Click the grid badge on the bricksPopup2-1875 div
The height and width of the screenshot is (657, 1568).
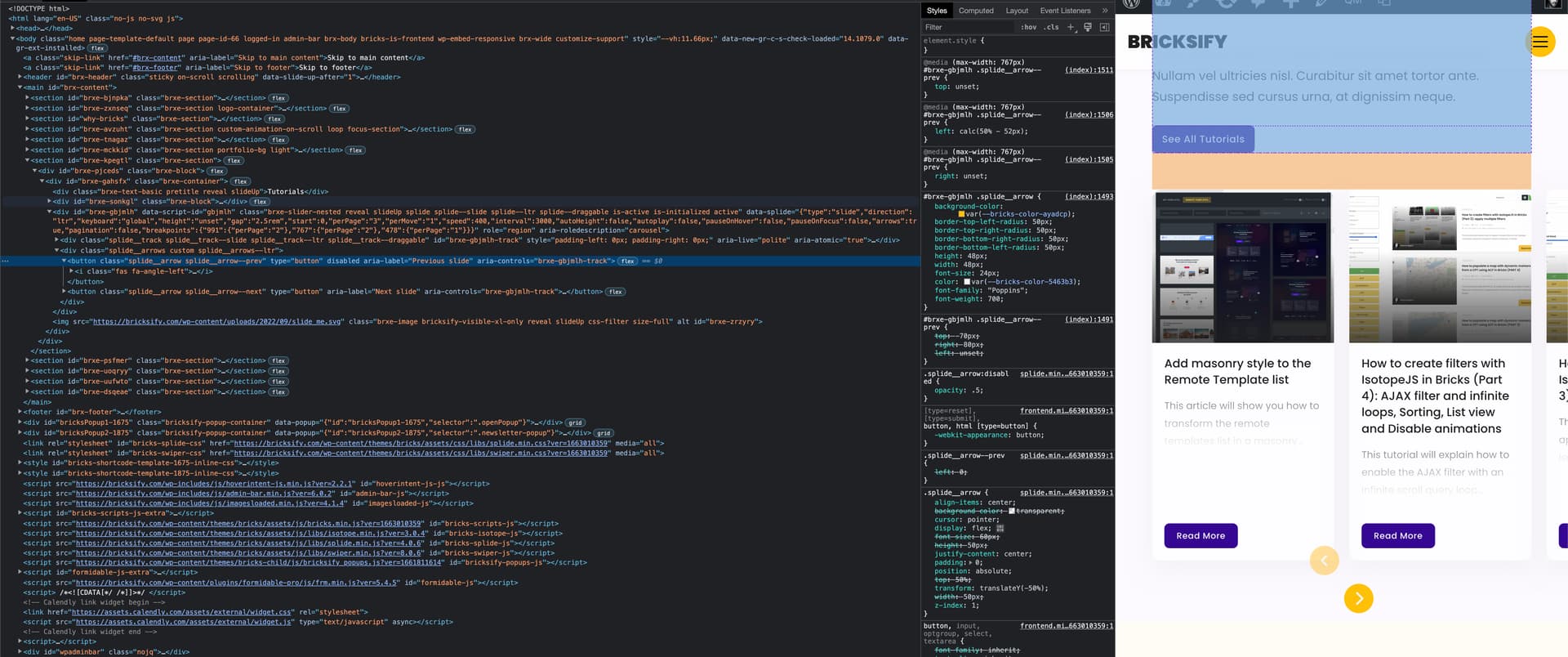[604, 433]
